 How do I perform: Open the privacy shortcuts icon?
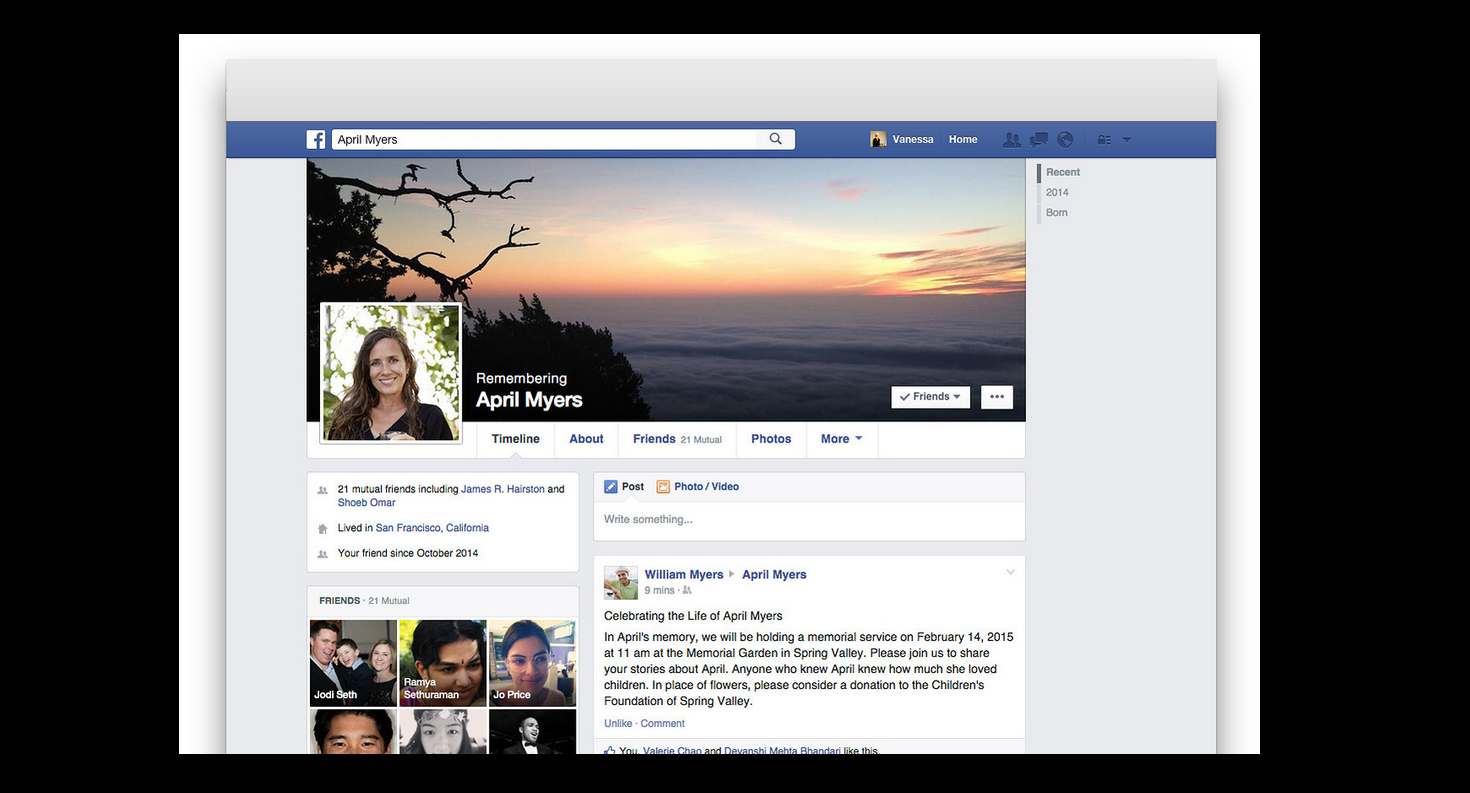(x=1104, y=140)
